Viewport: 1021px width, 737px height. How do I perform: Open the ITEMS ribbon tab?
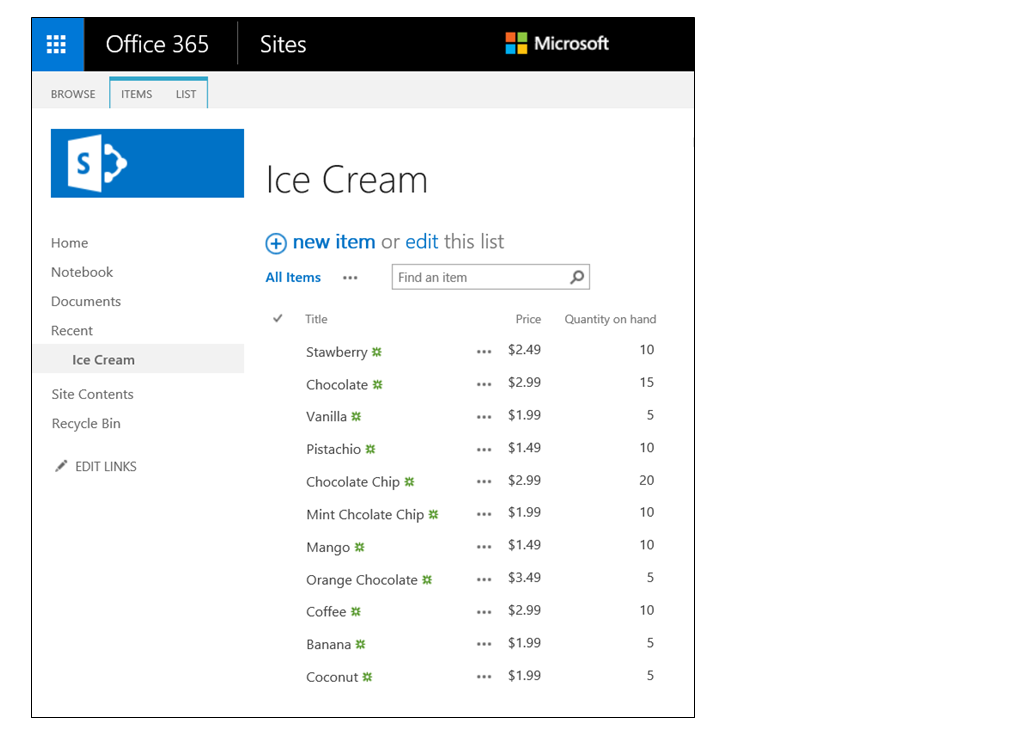pyautogui.click(x=137, y=94)
